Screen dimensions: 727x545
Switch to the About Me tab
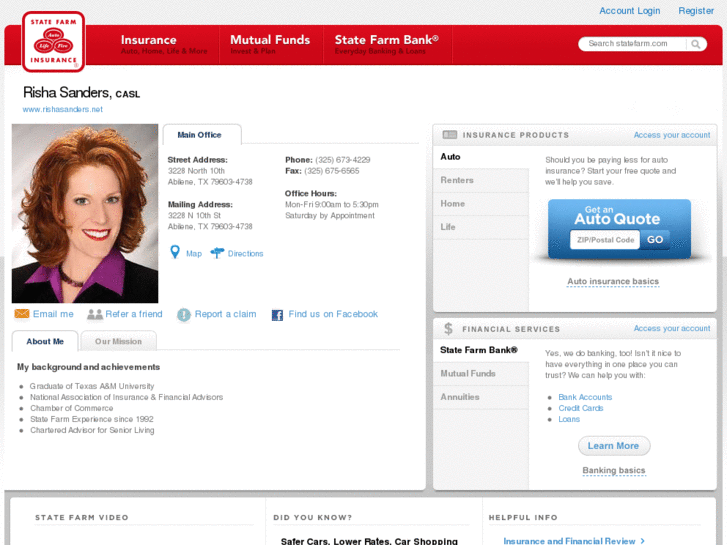[45, 341]
